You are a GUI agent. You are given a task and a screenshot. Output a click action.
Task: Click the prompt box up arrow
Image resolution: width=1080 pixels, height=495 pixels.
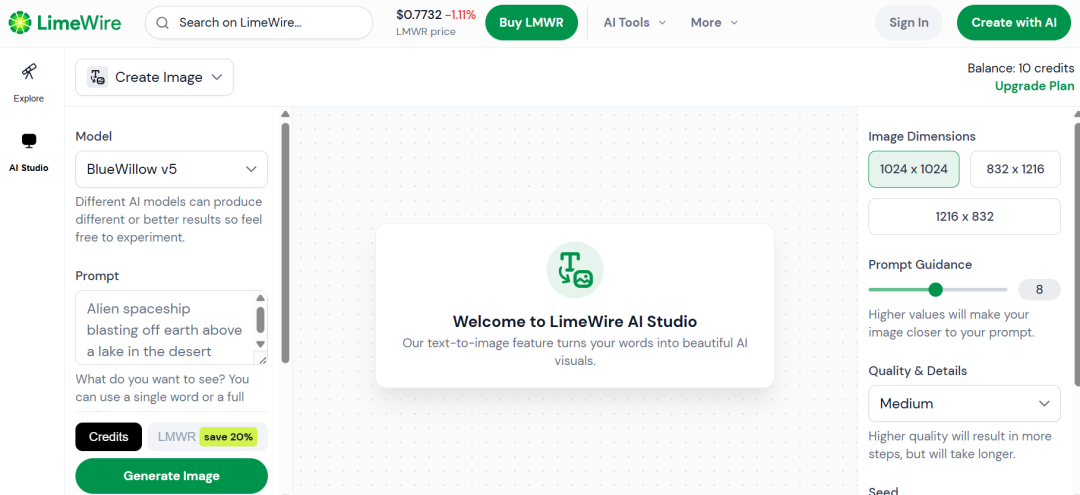point(260,298)
